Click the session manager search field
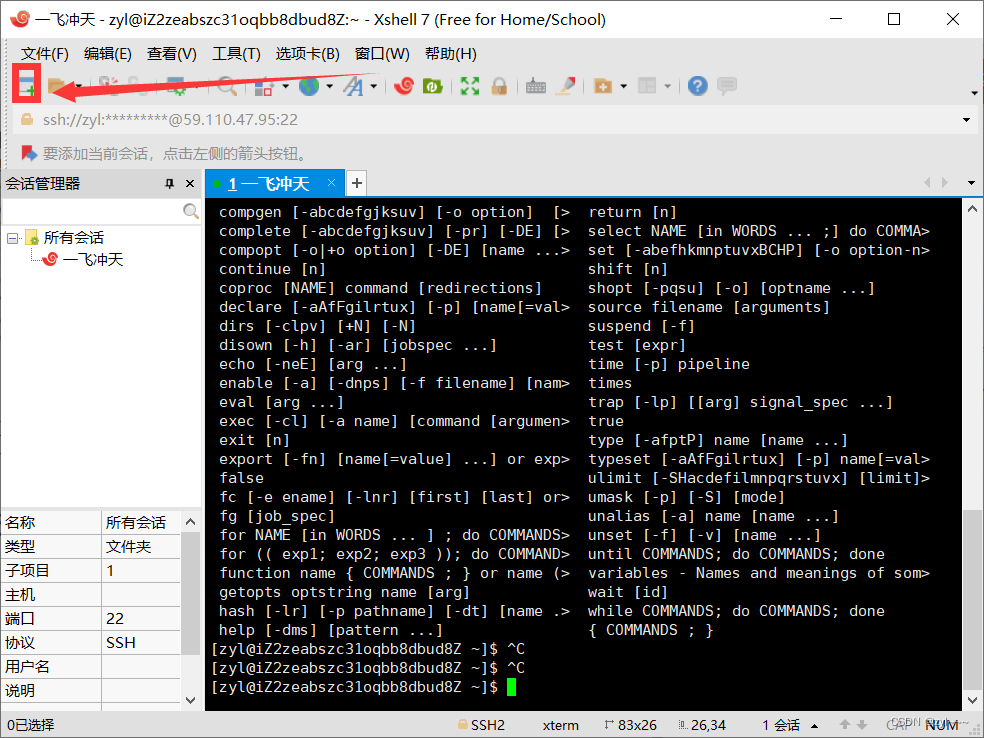This screenshot has height=738, width=984. click(x=93, y=211)
